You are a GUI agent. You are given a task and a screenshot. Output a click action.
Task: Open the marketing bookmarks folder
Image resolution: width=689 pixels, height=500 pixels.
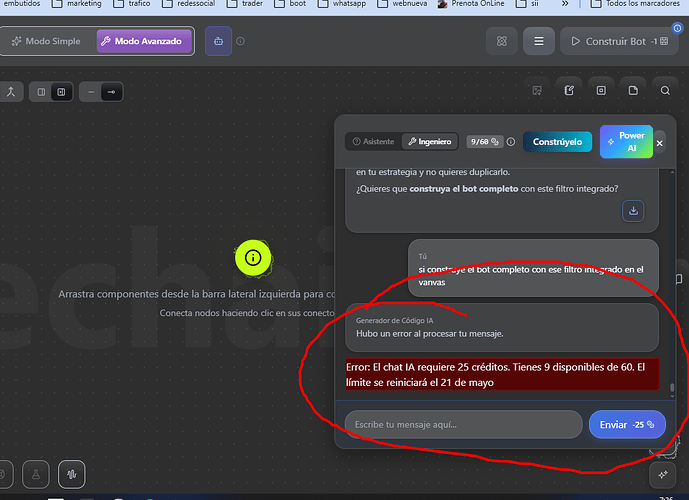pos(76,4)
